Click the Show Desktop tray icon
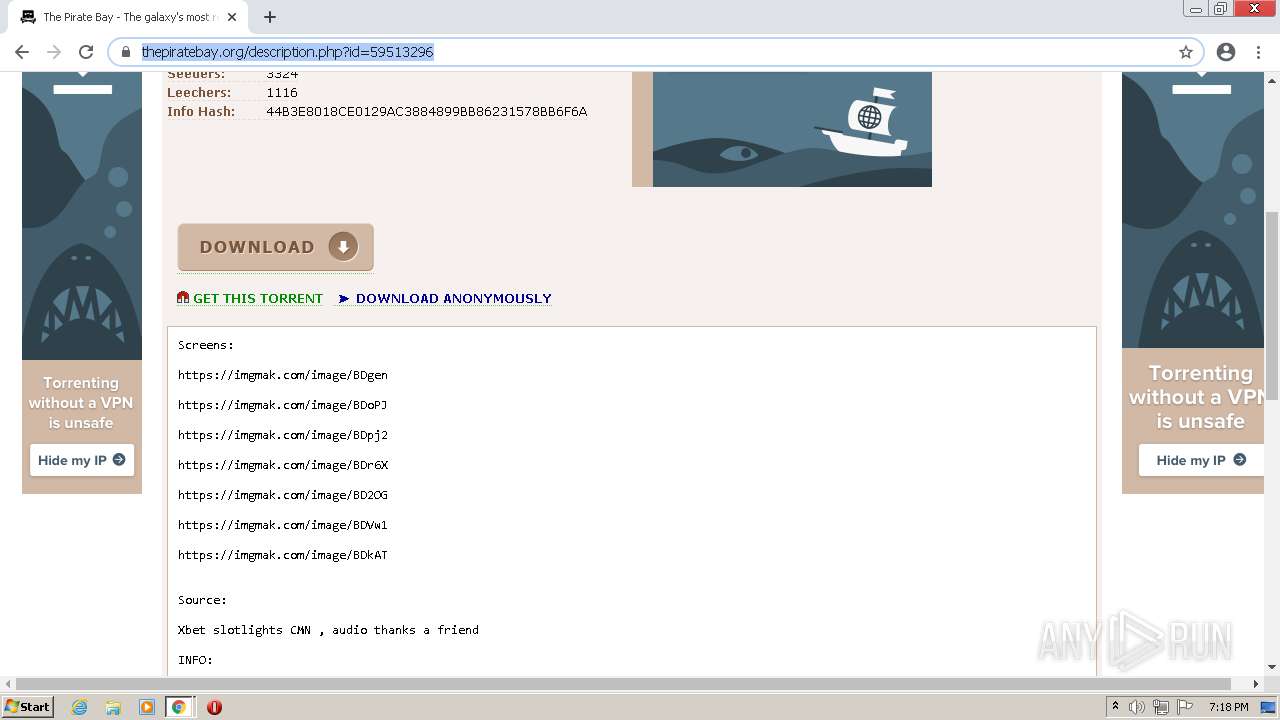Viewport: 1280px width, 720px height. [1270, 707]
